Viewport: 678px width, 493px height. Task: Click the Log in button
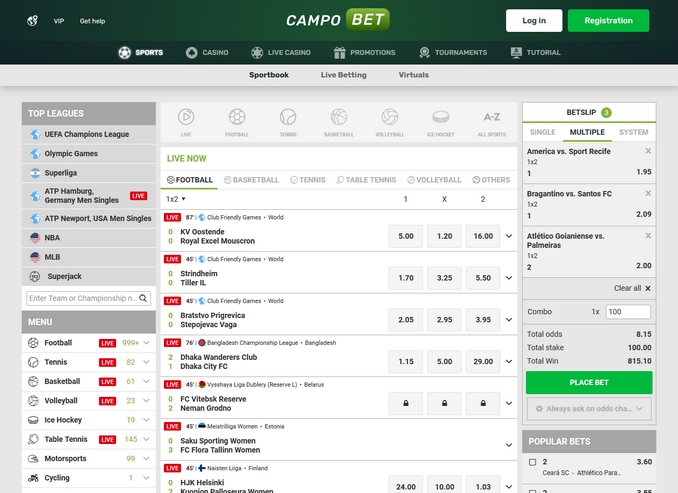pos(534,21)
